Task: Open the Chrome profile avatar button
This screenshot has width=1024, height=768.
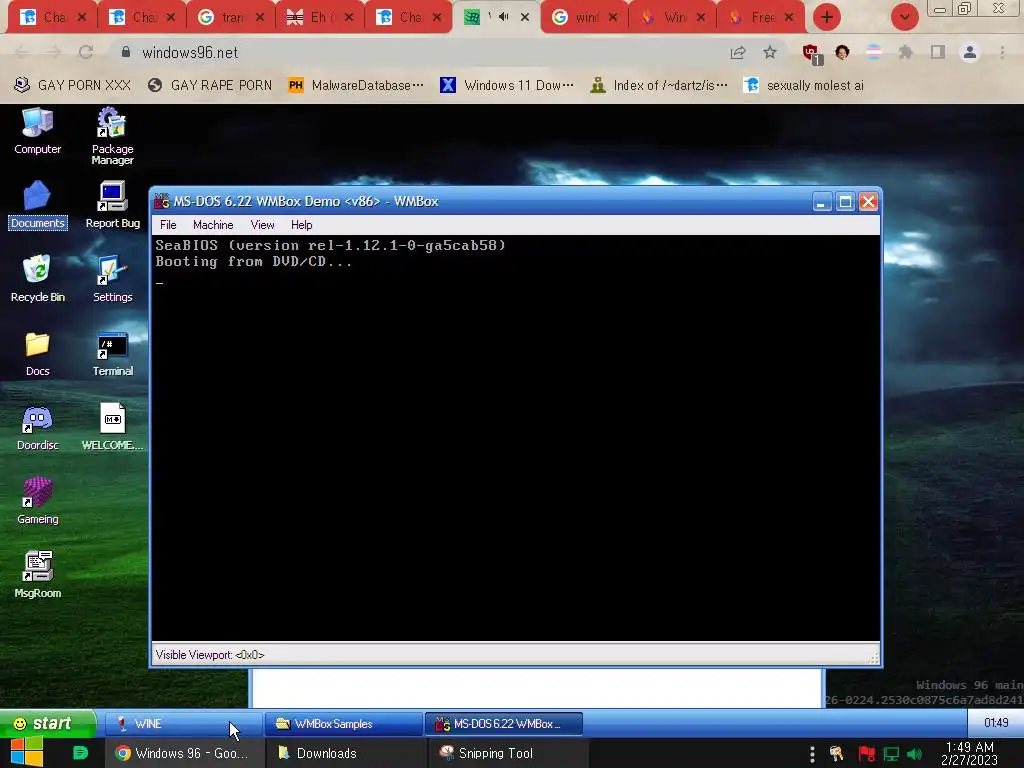Action: (970, 52)
